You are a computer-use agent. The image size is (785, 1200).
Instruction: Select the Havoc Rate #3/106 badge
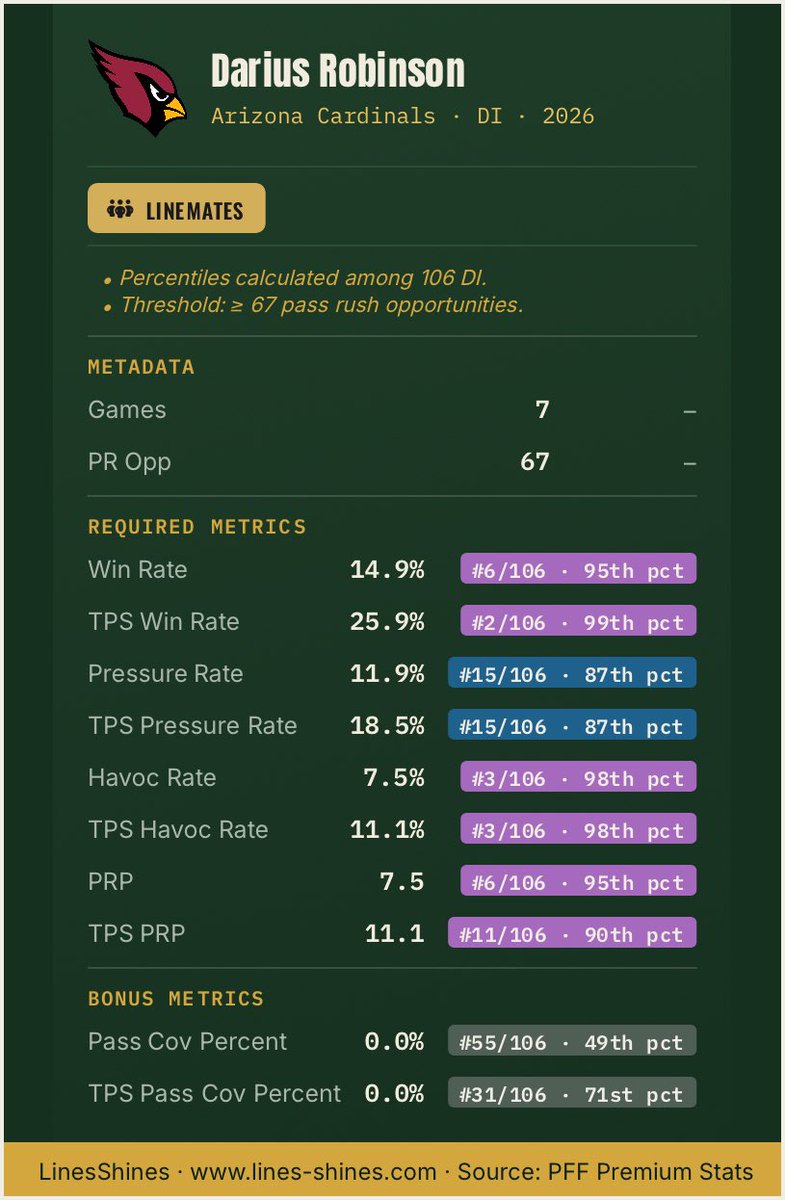click(x=578, y=778)
